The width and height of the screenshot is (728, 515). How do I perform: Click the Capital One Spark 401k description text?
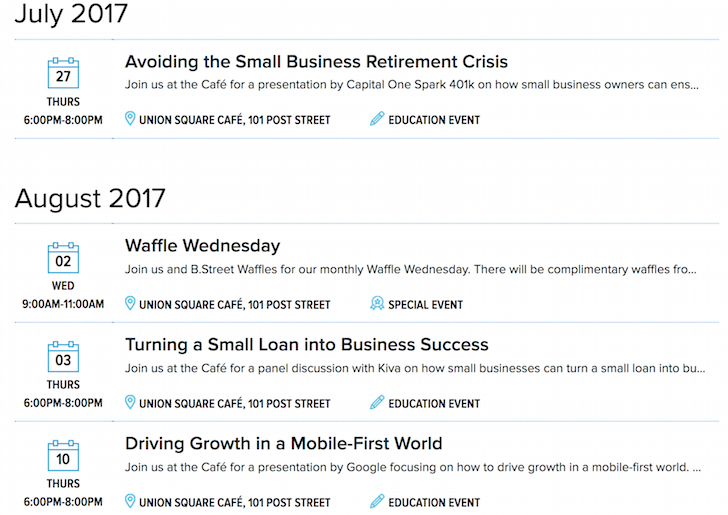pos(411,85)
